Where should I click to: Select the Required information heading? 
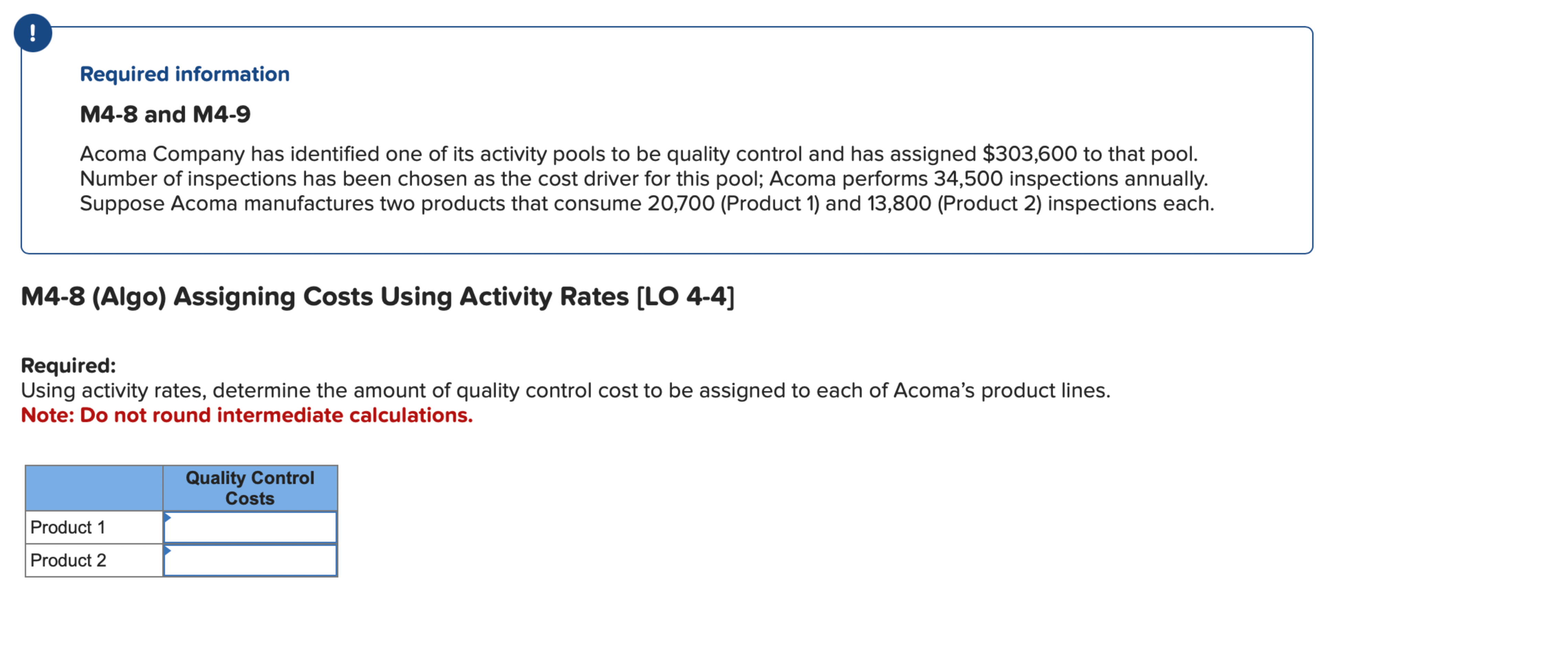point(184,74)
